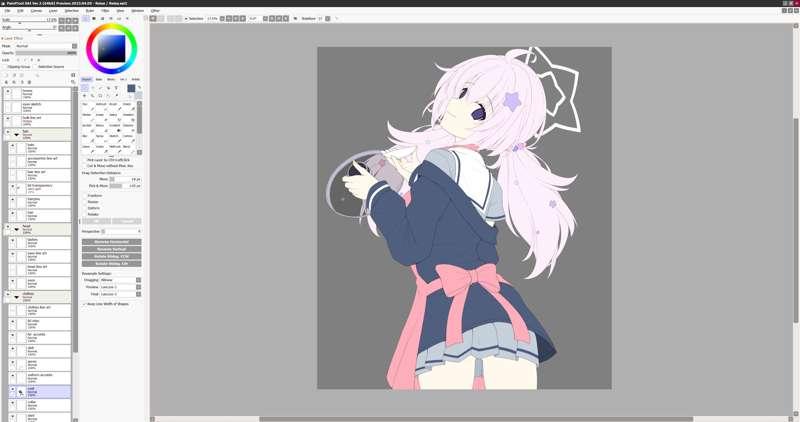
Task: Open the Selection menu
Action: (71, 10)
